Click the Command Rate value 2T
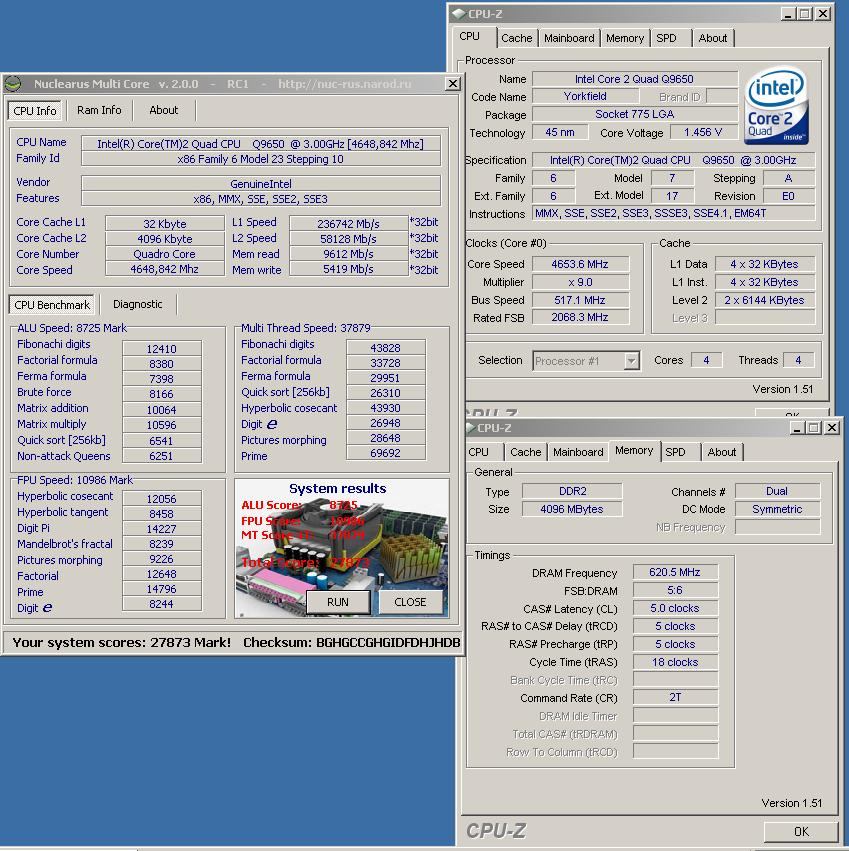This screenshot has width=849, height=851. tap(675, 697)
